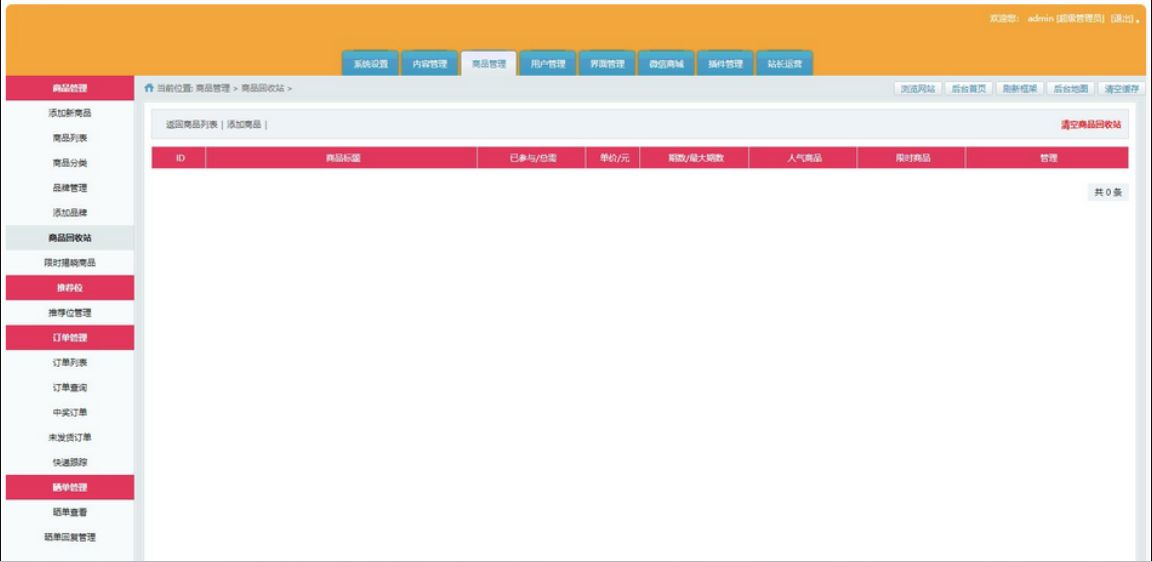1152x562 pixels.
Task: Switch to the 站长运营 tab
Action: coord(785,64)
